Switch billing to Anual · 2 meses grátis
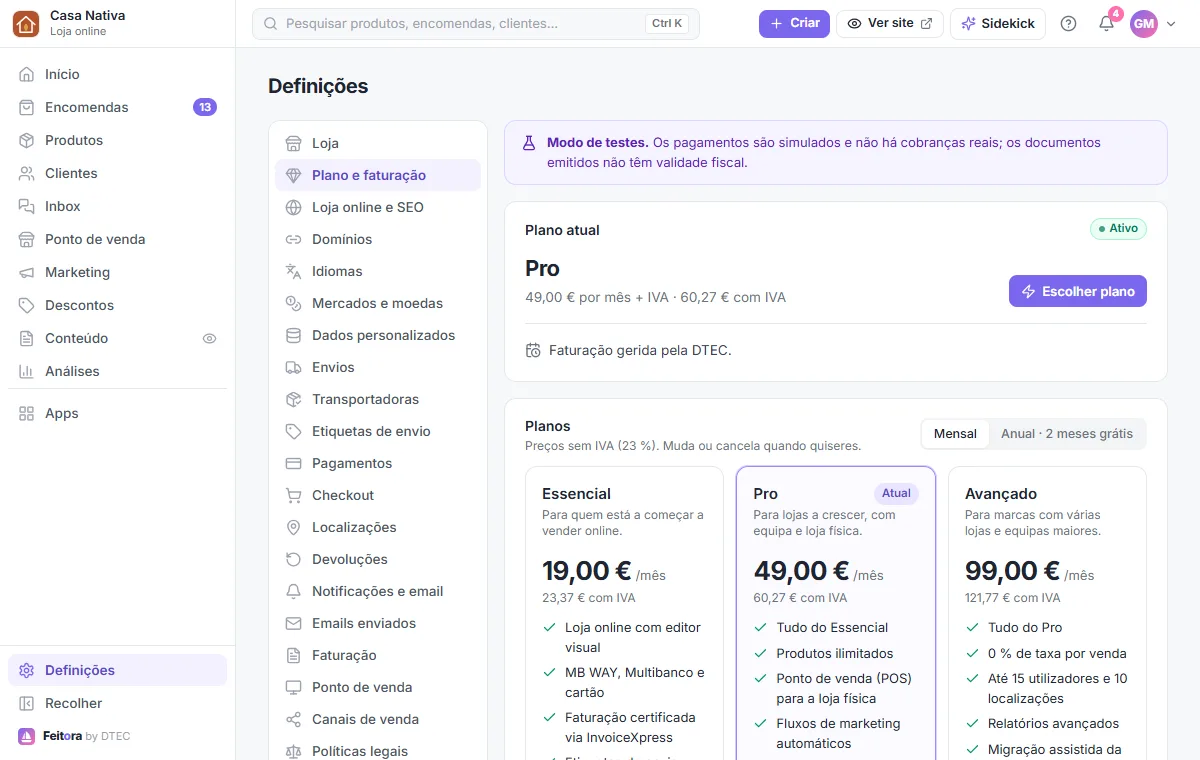The width and height of the screenshot is (1200, 760). 1067,433
